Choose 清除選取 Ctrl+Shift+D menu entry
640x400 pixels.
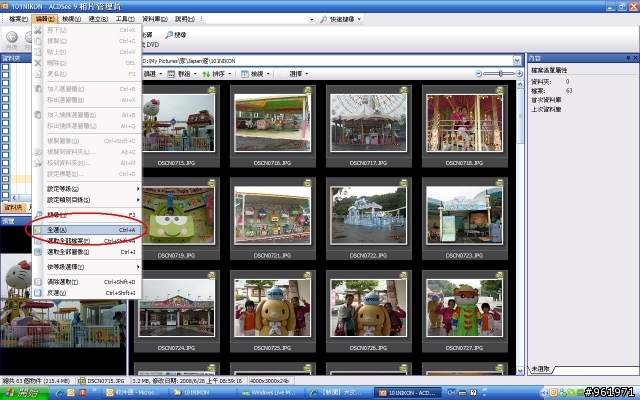click(87, 282)
